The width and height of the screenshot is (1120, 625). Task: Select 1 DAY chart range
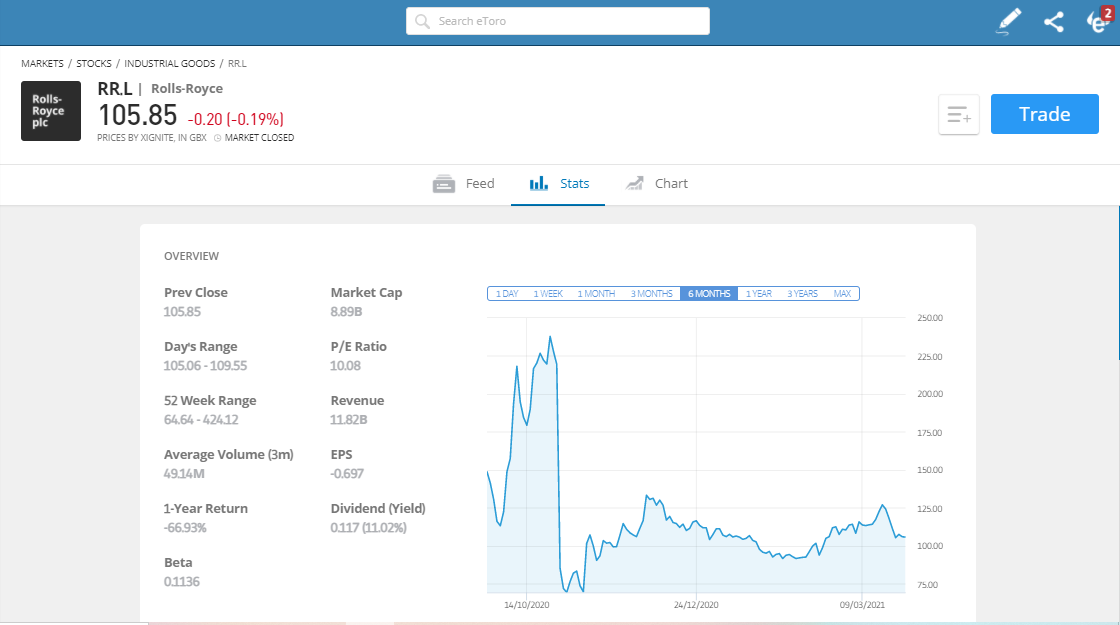click(507, 294)
